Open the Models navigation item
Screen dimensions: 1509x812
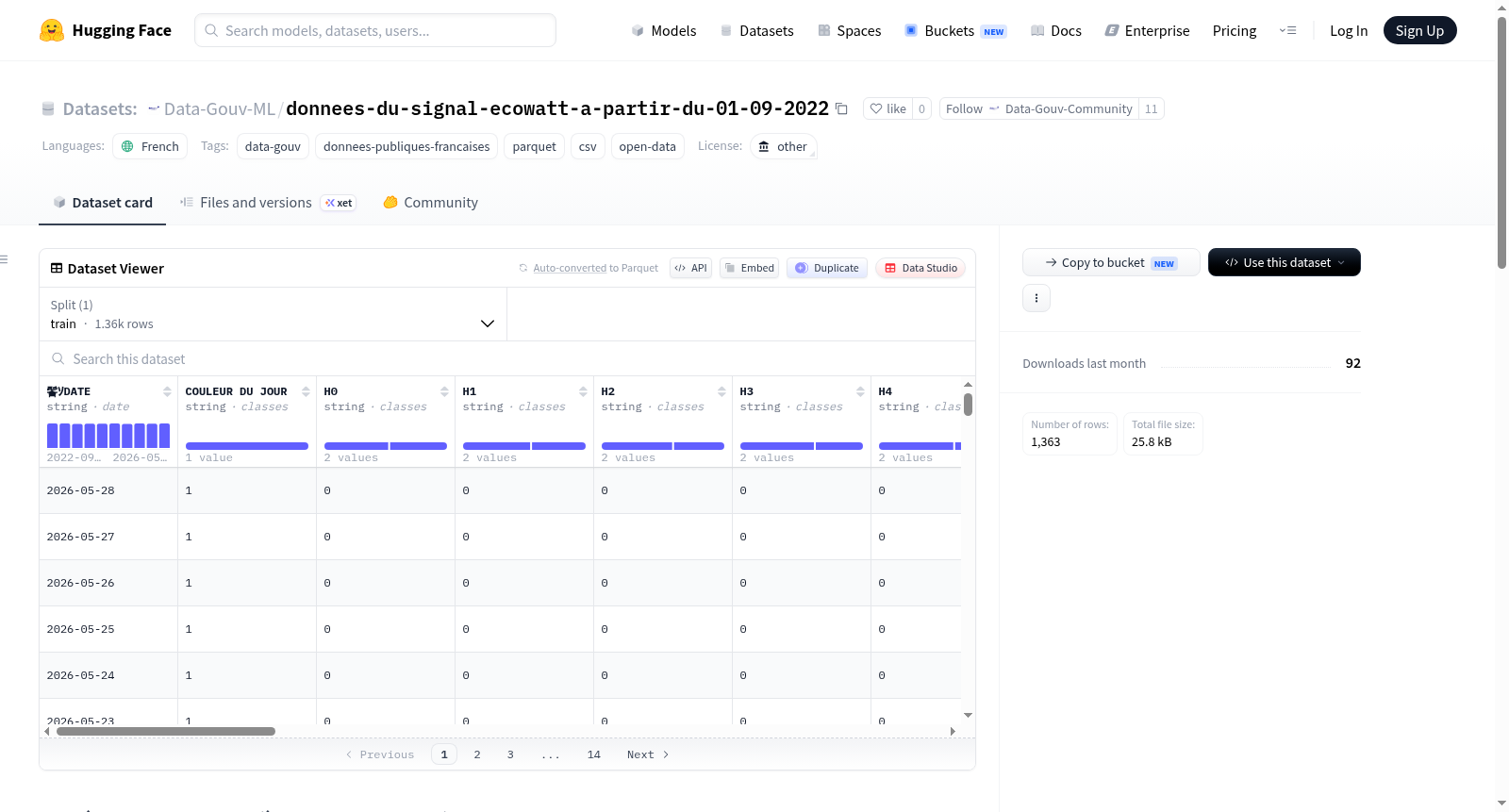[664, 30]
